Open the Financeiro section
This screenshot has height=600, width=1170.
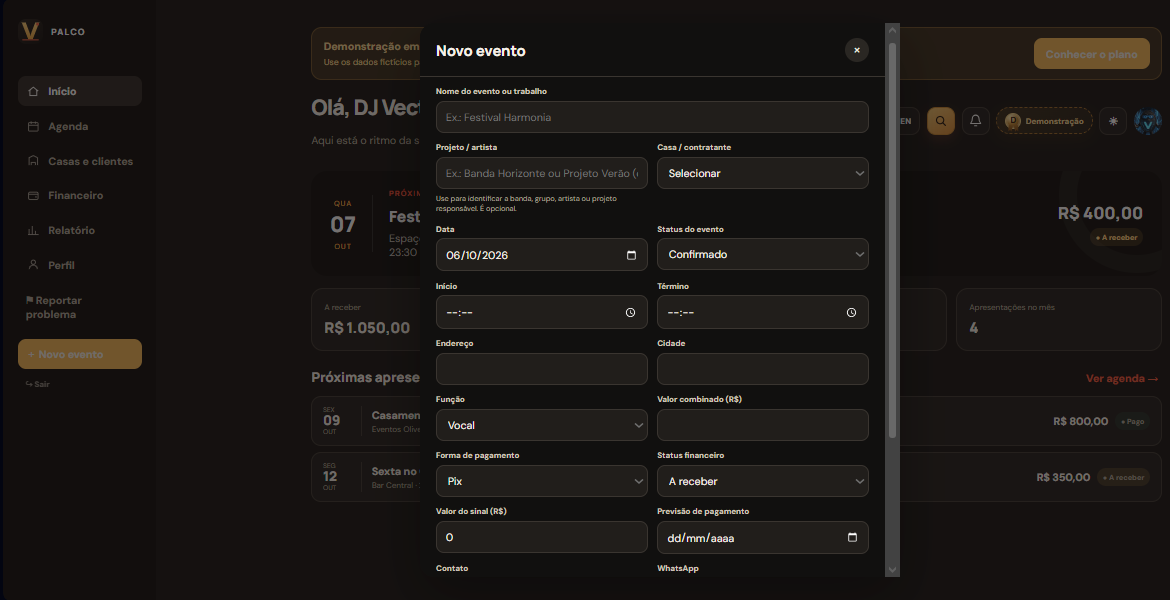[x=80, y=196]
